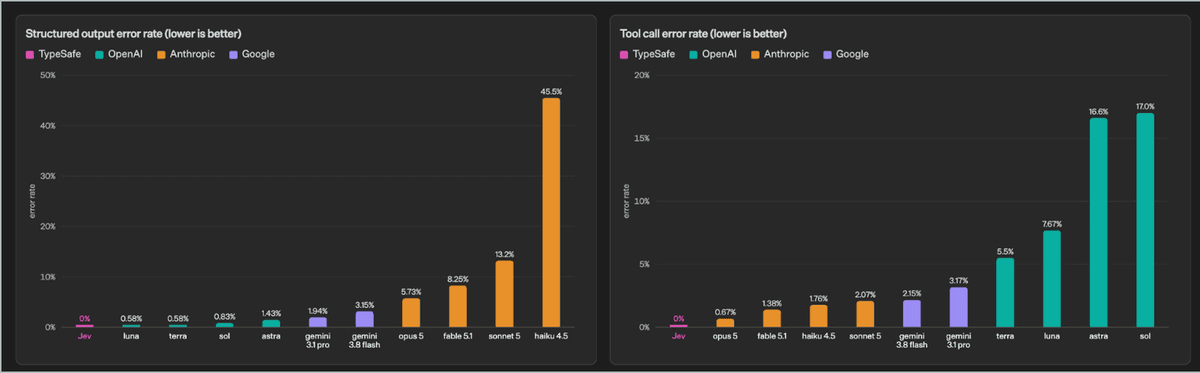Click the 5.73% value label
Image resolution: width=1200 pixels, height=373 pixels.
[411, 291]
